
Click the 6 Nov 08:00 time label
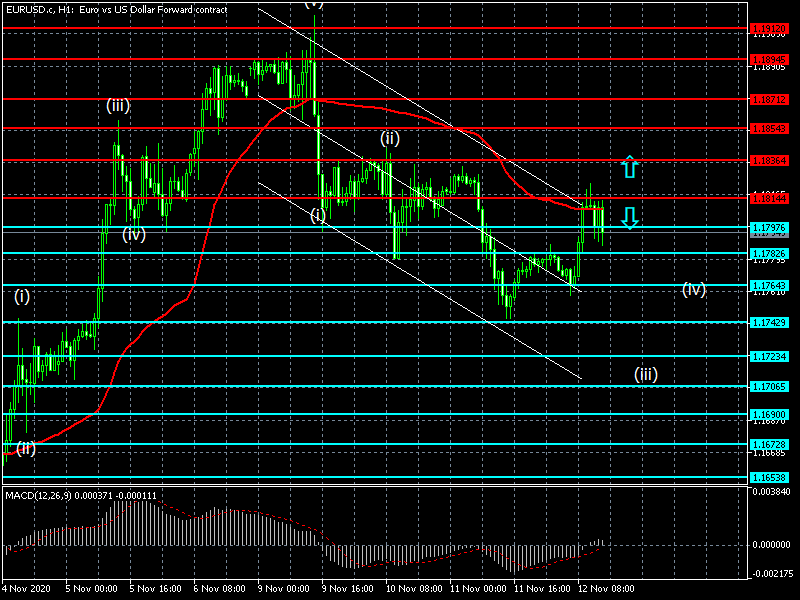[x=220, y=589]
